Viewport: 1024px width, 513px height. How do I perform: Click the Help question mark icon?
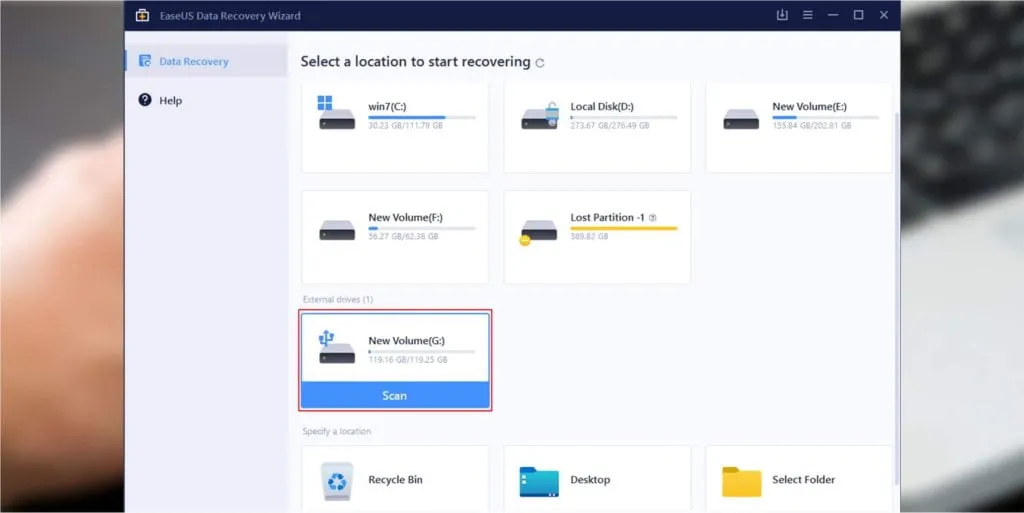pos(145,100)
